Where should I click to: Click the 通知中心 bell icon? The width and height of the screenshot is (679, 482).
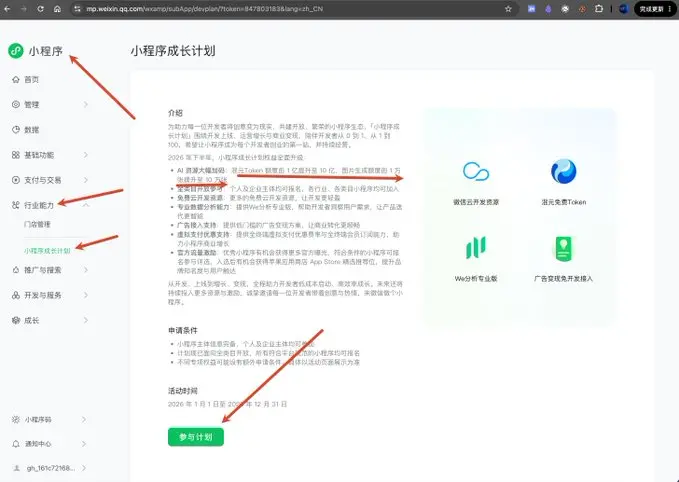click(16, 444)
